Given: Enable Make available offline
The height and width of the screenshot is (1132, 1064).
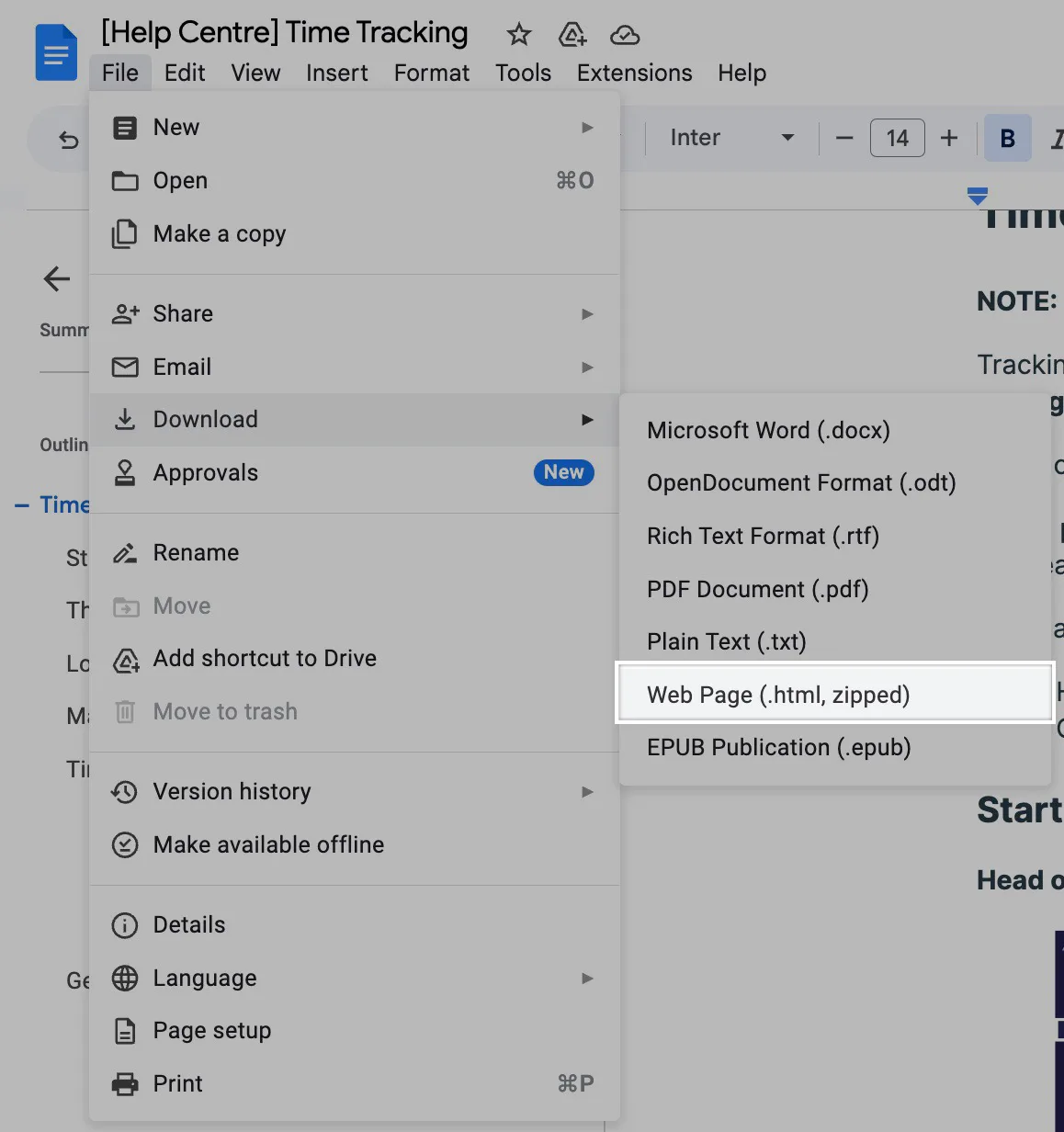Looking at the screenshot, I should tap(268, 844).
